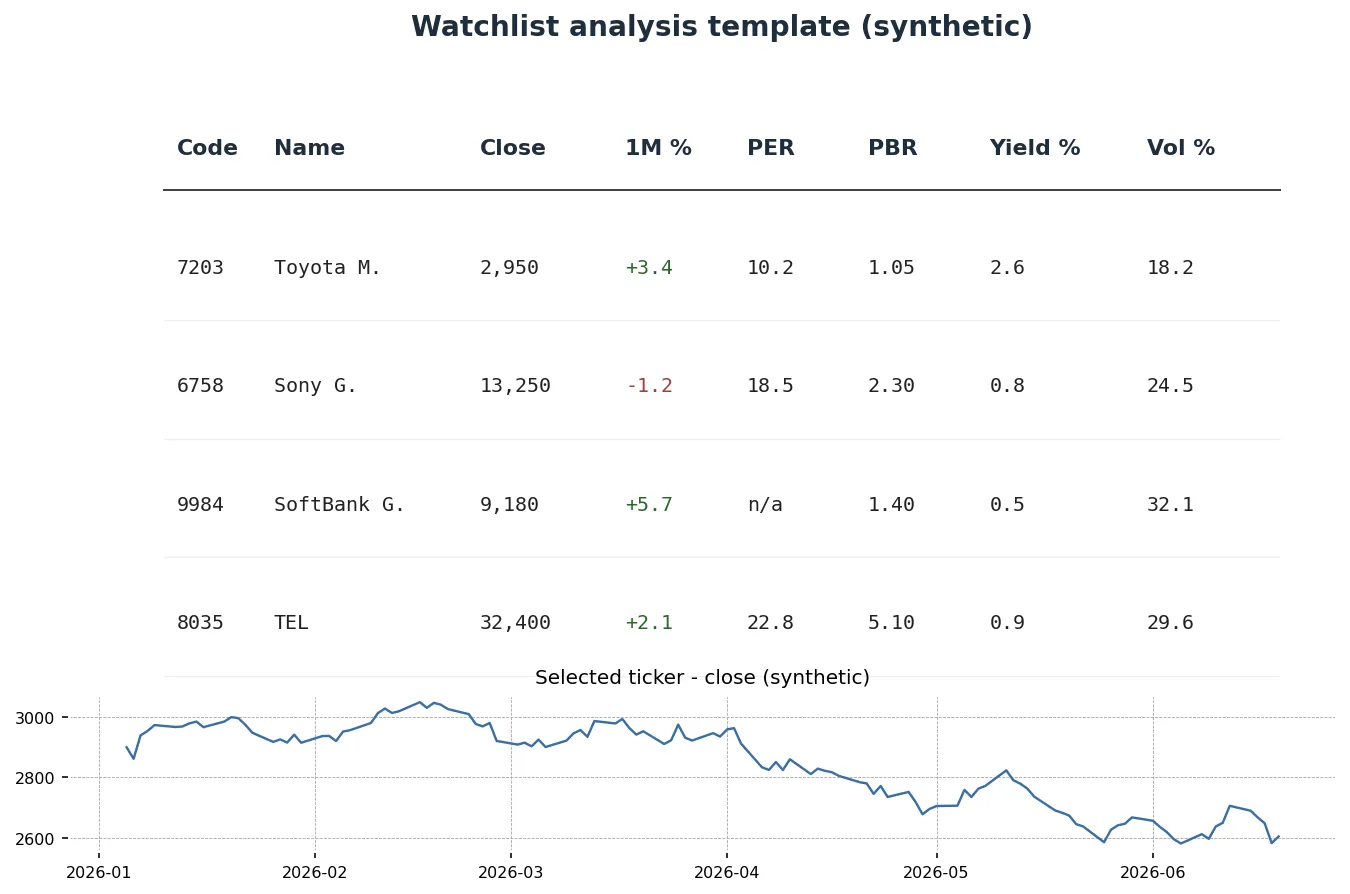This screenshot has width=1350, height=894.
Task: Select the SoftBank G. name cell
Action: (x=339, y=505)
